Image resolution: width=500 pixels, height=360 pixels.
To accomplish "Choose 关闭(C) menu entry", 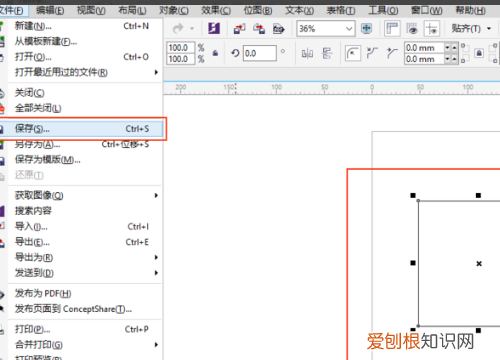I will 81,93.
